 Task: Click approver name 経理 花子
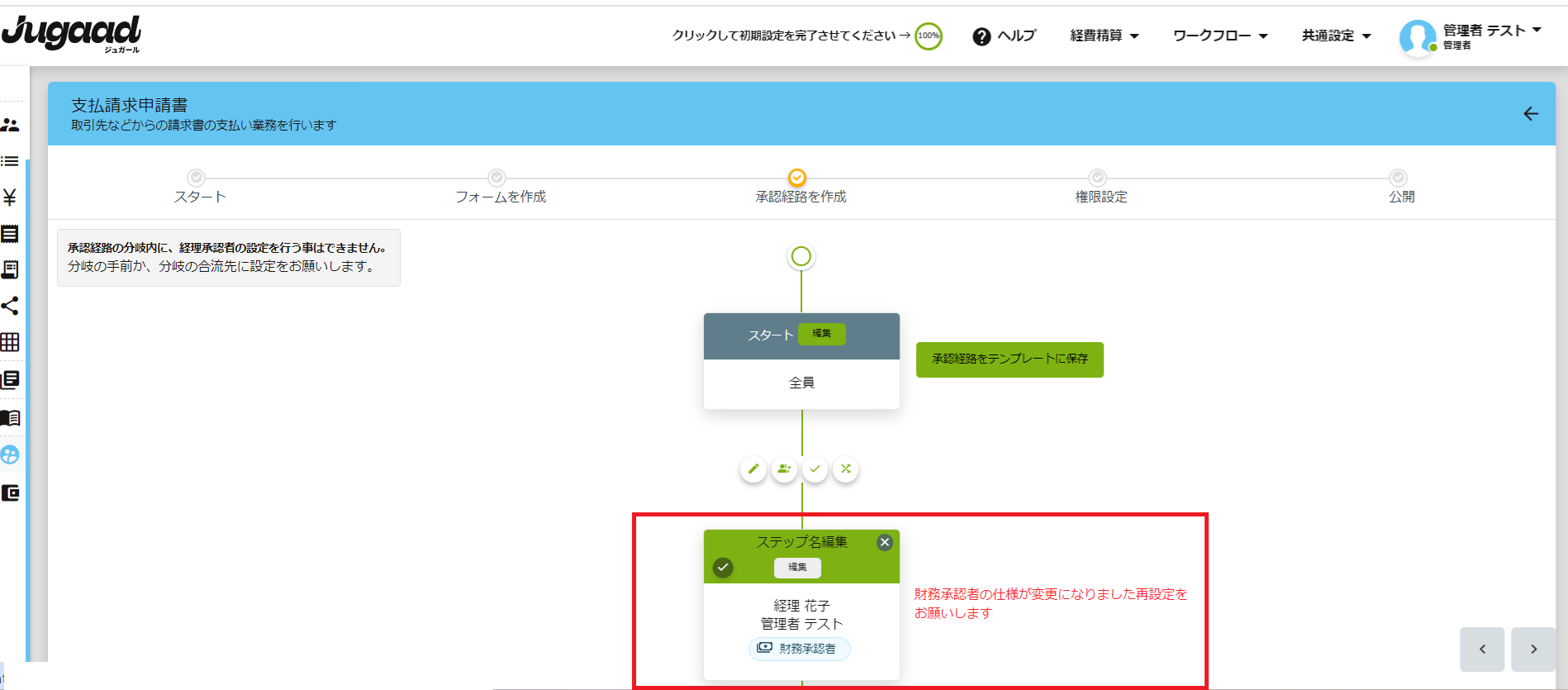tap(801, 606)
